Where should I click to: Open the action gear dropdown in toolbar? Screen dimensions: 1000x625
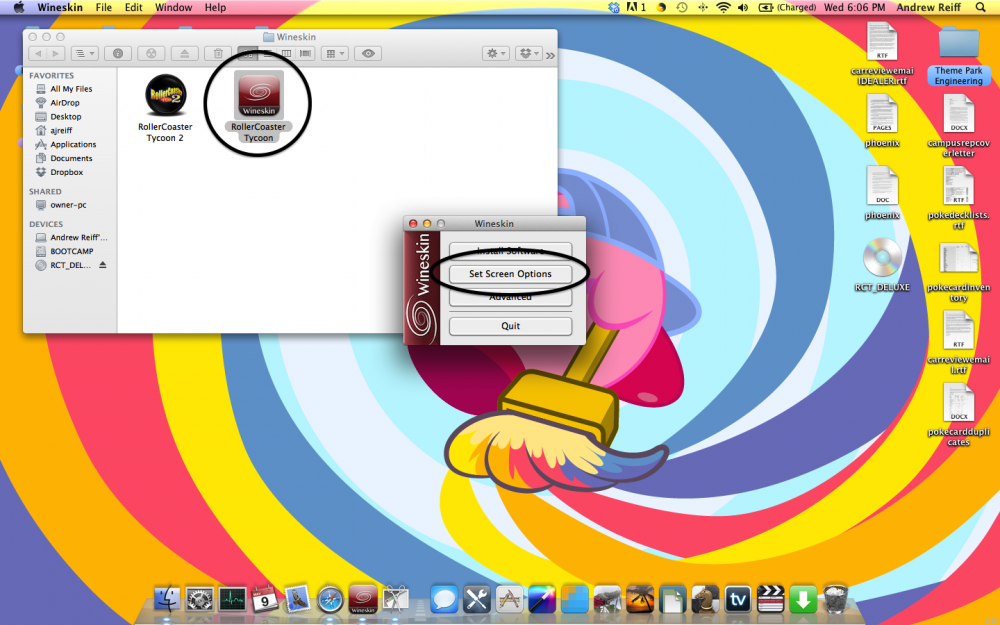(x=495, y=53)
